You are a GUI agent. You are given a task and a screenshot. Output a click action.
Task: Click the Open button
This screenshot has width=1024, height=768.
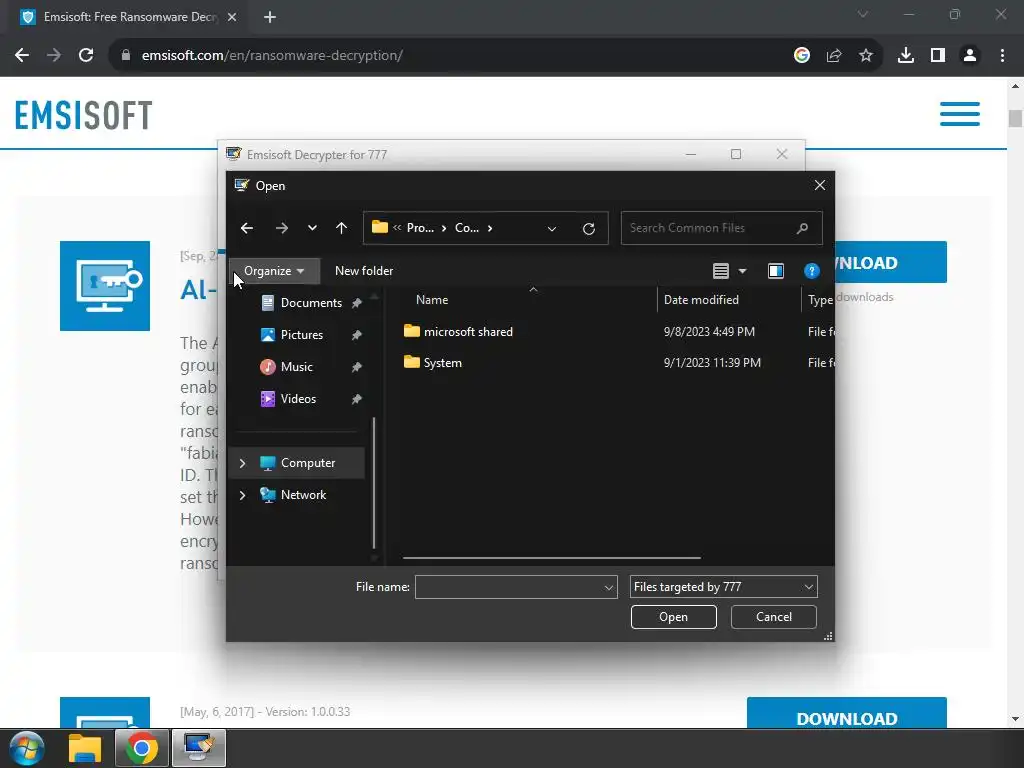673,617
